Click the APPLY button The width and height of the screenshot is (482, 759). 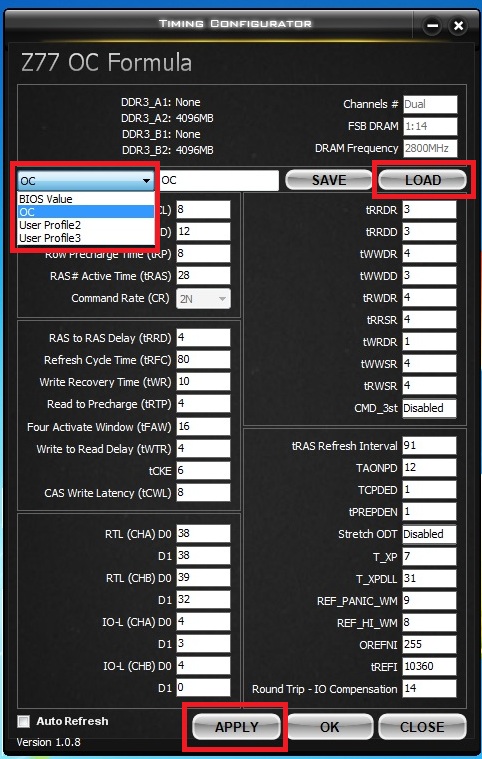[237, 727]
